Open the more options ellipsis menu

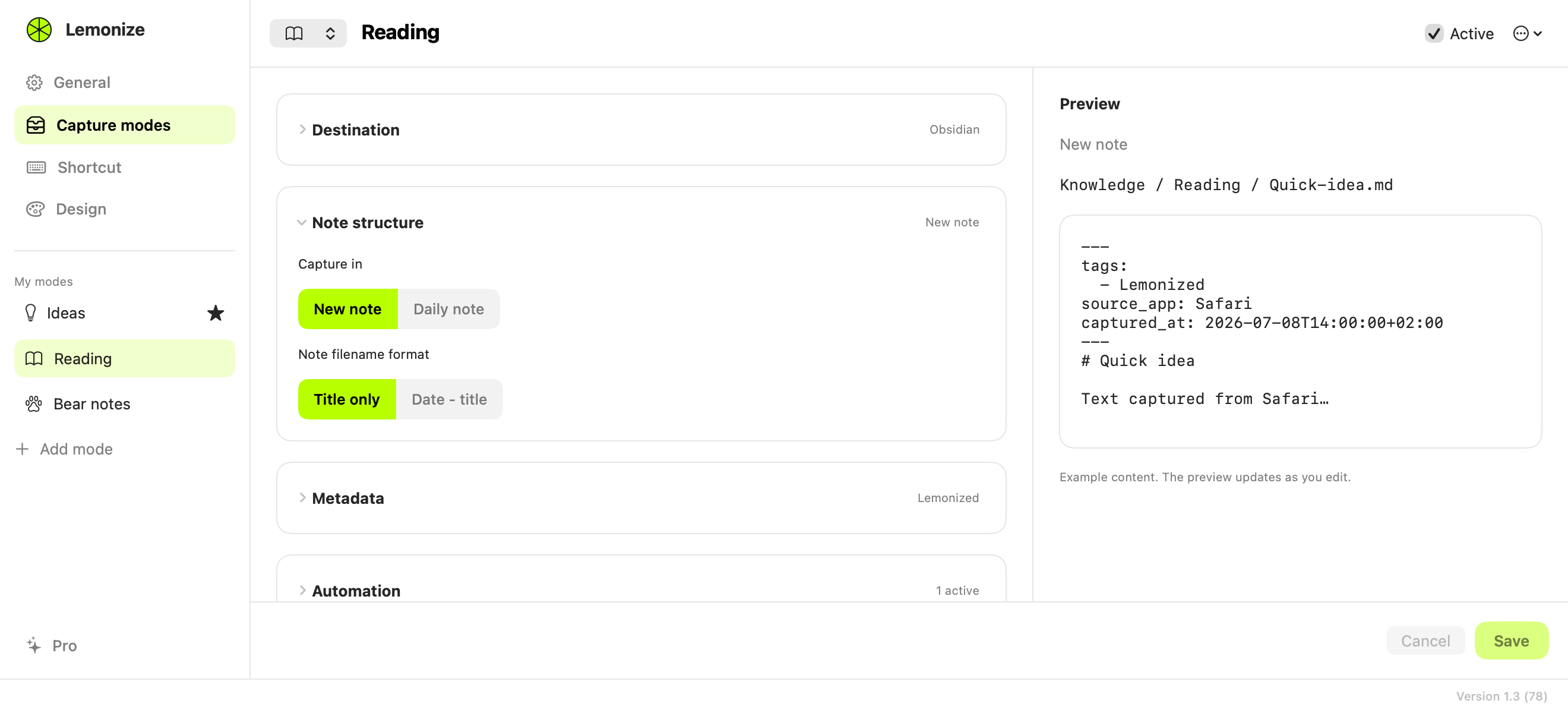pos(1526,33)
